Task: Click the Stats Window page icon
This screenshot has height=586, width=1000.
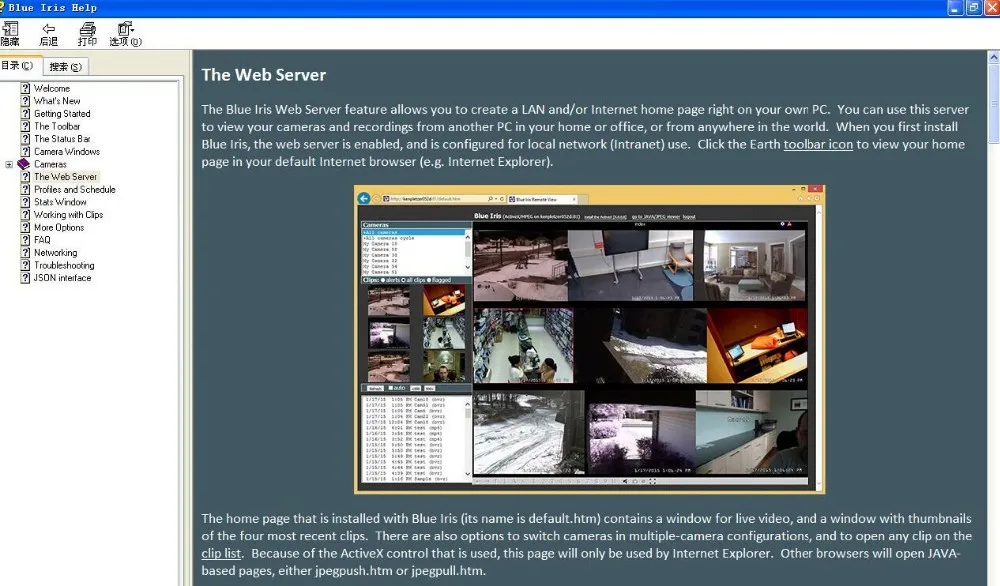Action: (x=26, y=202)
